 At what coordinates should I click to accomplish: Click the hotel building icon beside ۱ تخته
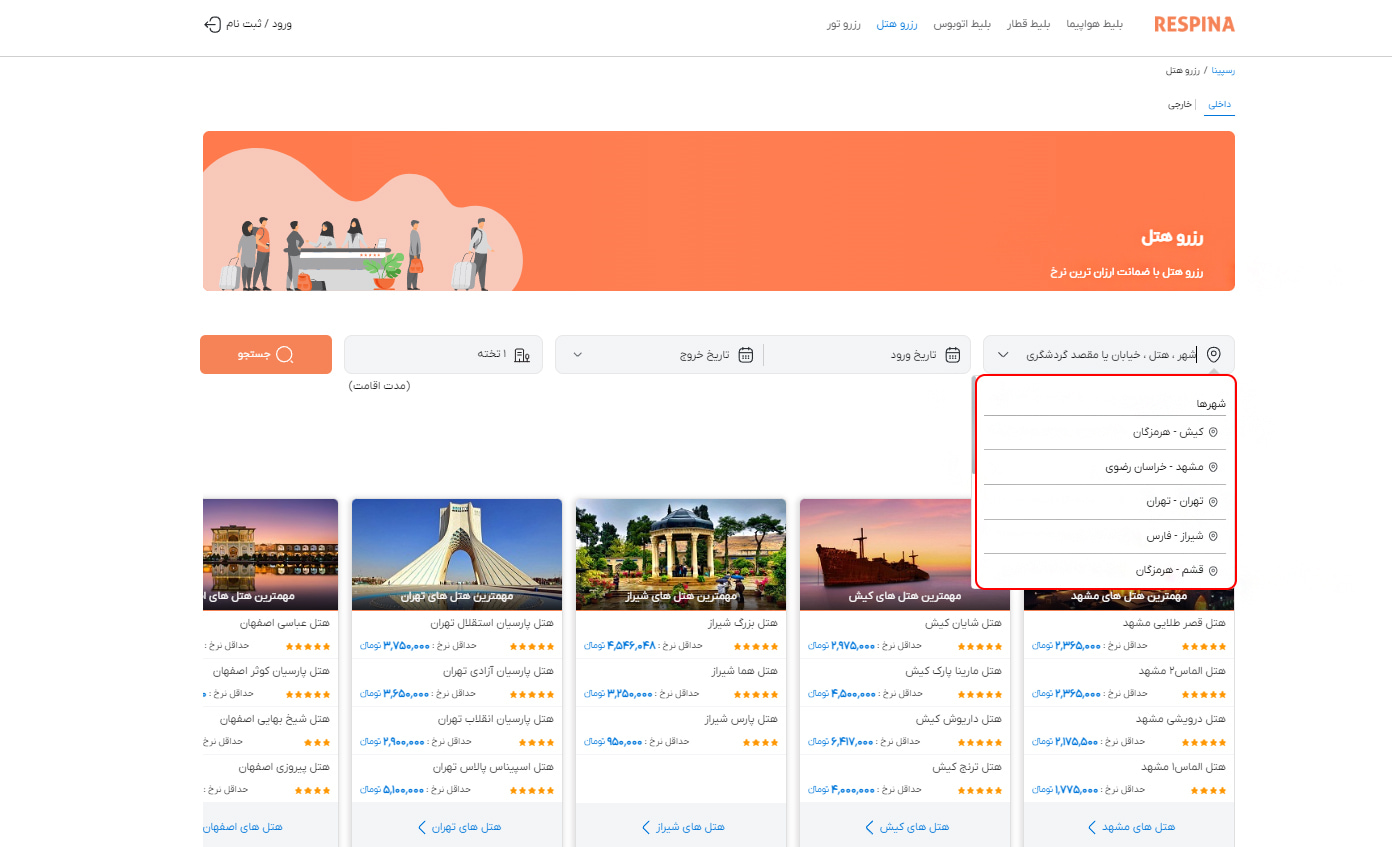point(522,355)
